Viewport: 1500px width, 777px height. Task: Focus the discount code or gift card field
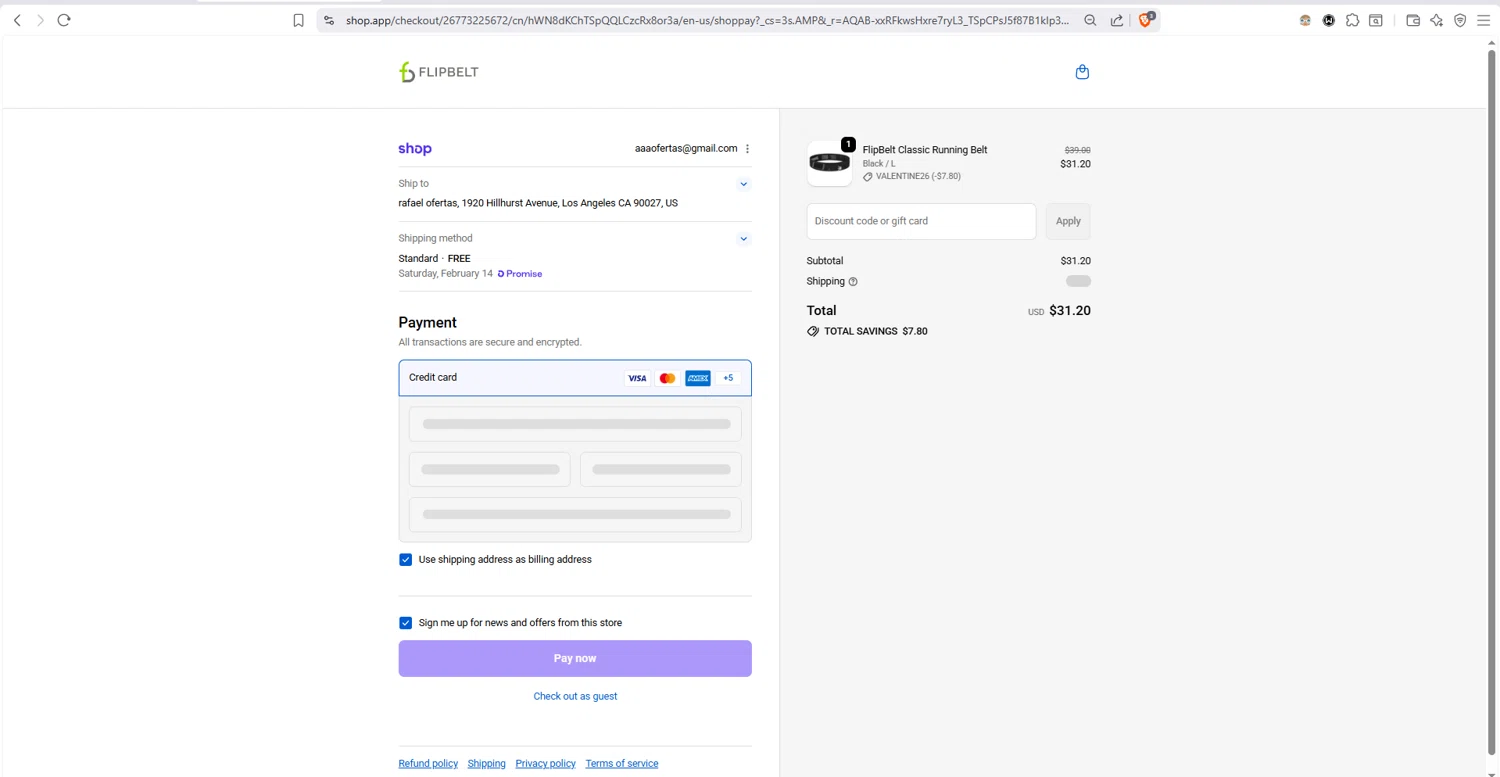click(921, 221)
